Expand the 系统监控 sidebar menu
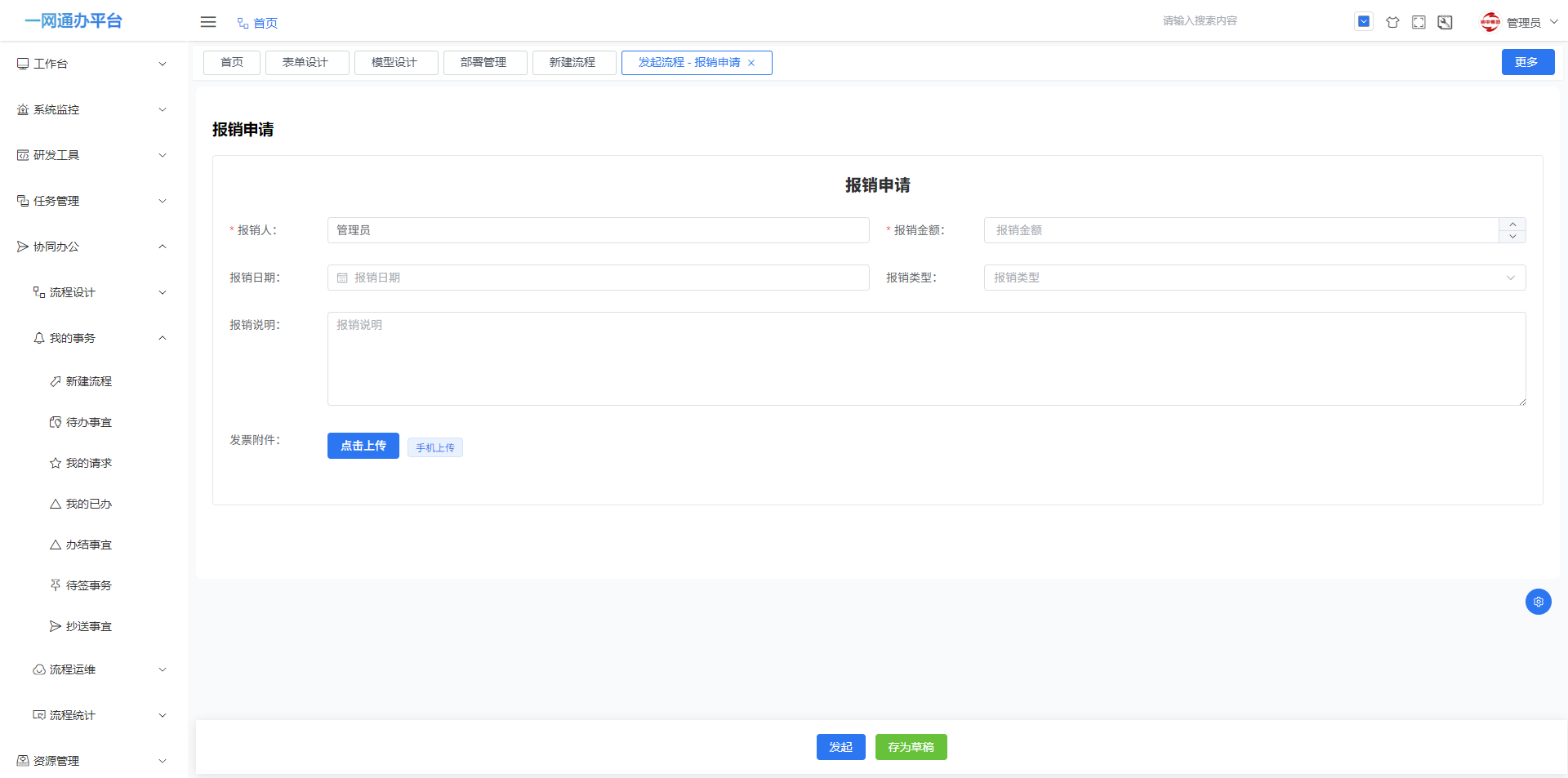This screenshot has width=1568, height=778. (94, 109)
